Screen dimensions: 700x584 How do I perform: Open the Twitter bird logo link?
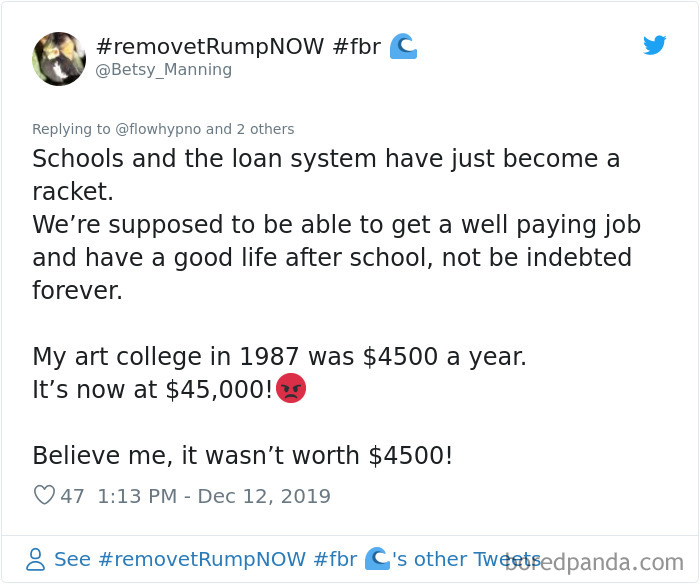(x=654, y=45)
